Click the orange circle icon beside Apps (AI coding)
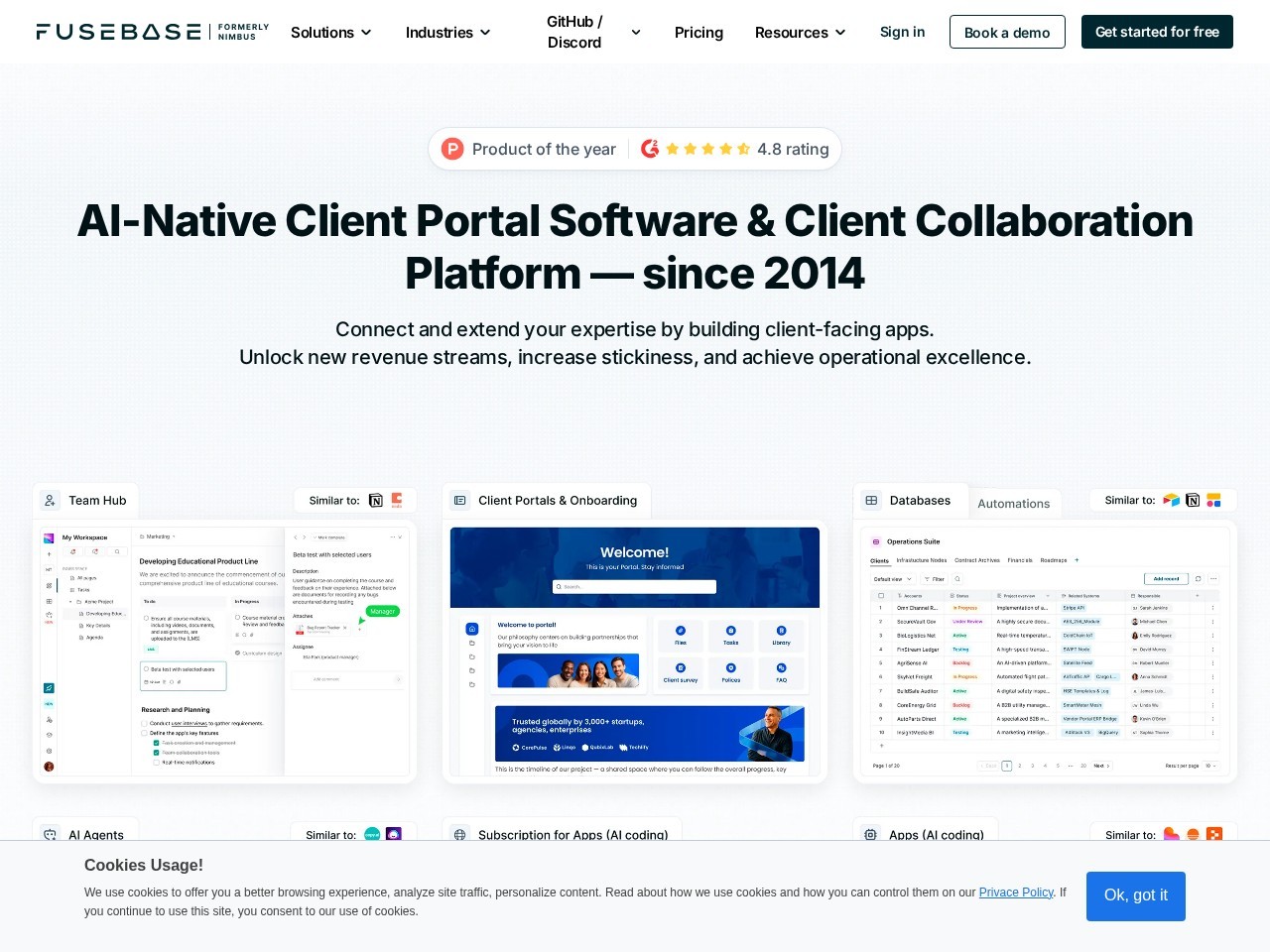Screen dimensions: 1270x952 (1194, 835)
